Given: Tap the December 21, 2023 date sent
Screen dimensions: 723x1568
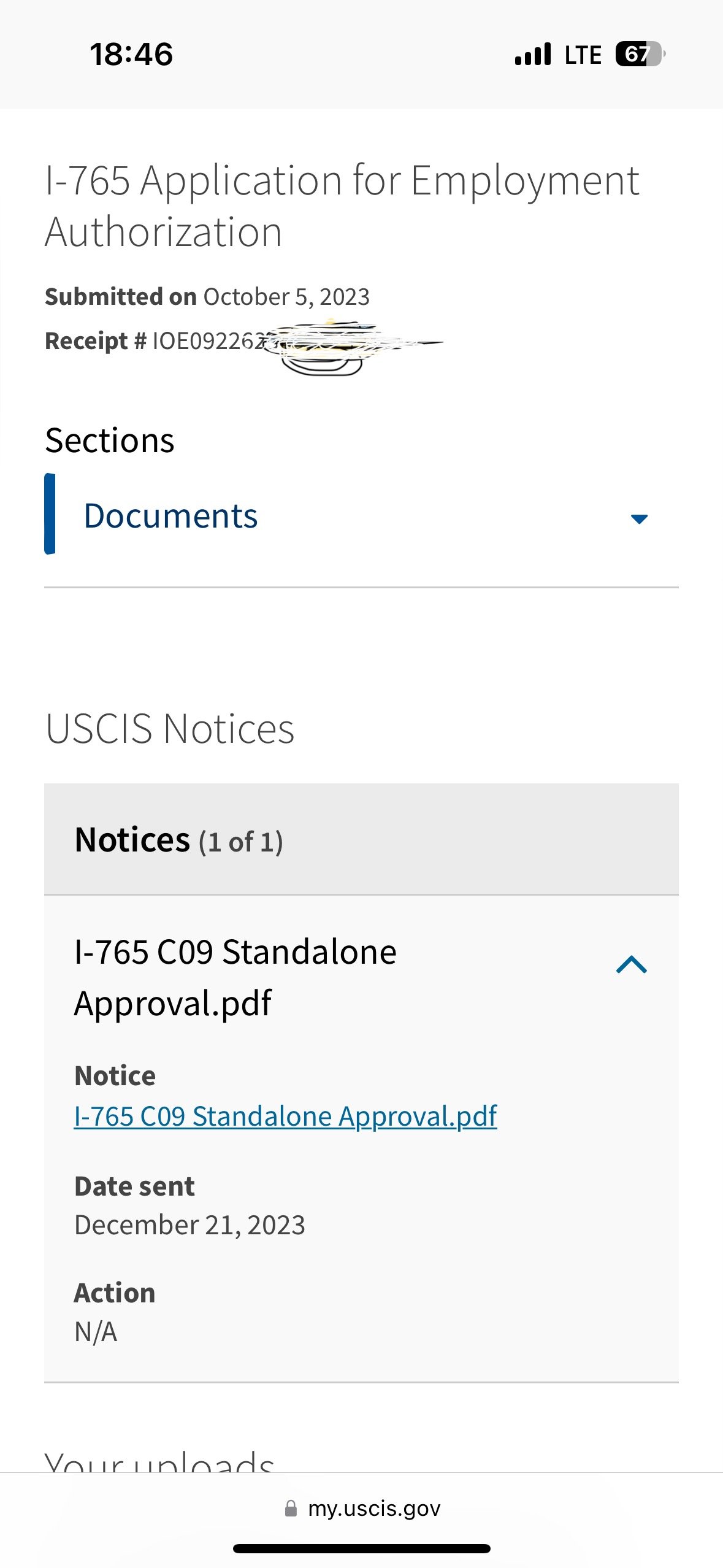Looking at the screenshot, I should [189, 1225].
